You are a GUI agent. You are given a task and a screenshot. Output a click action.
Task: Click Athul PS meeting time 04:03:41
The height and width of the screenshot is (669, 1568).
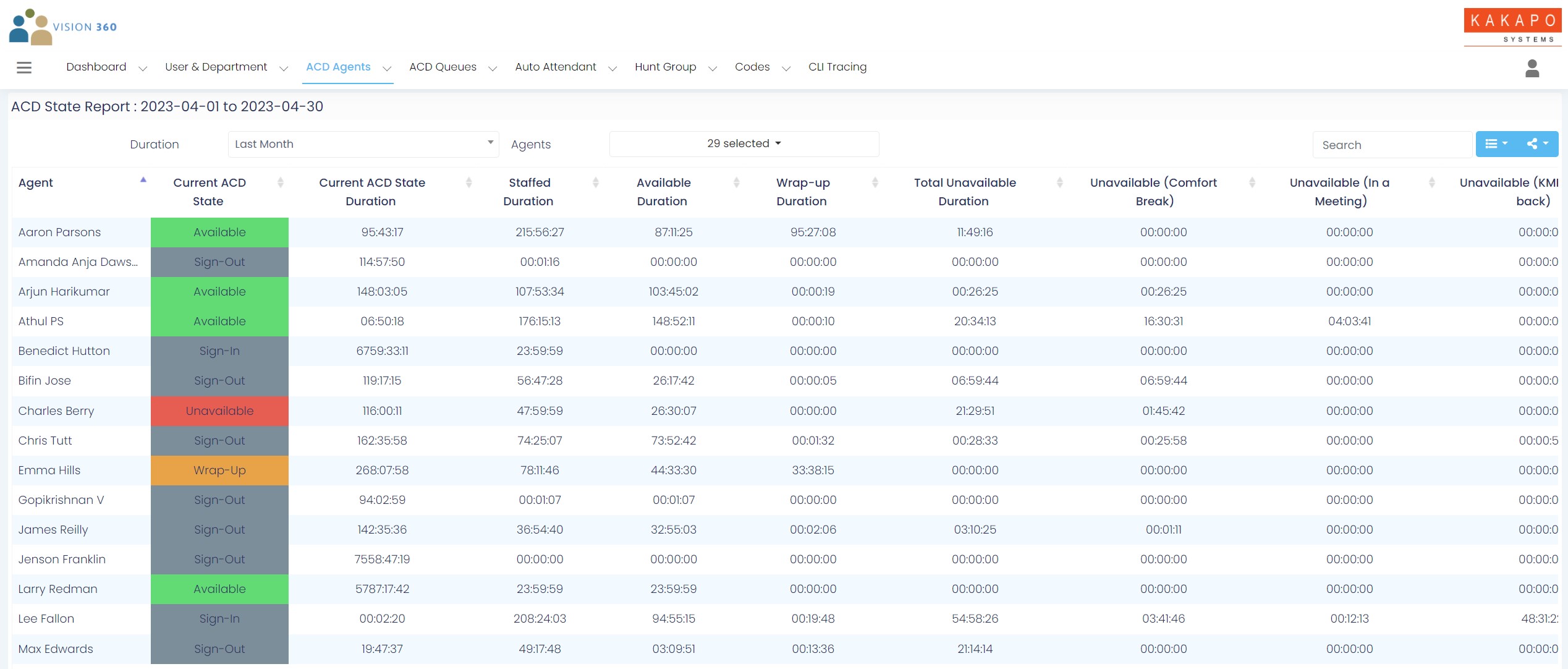pyautogui.click(x=1350, y=322)
